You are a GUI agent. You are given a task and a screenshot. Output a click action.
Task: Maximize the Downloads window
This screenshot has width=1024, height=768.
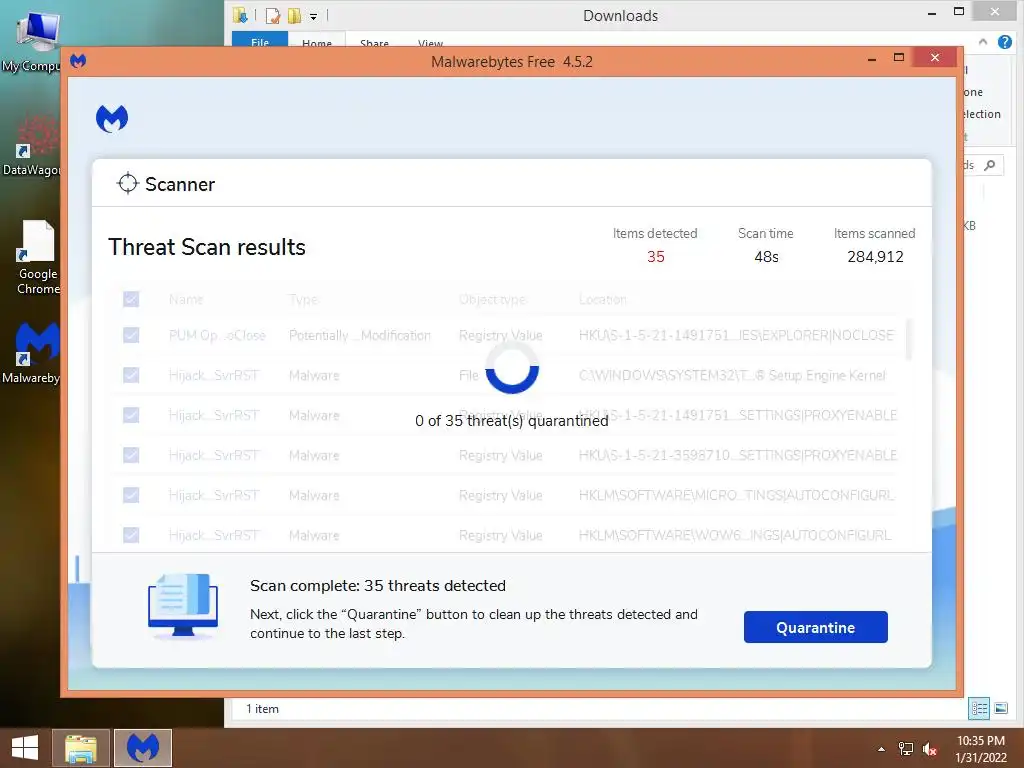[959, 12]
